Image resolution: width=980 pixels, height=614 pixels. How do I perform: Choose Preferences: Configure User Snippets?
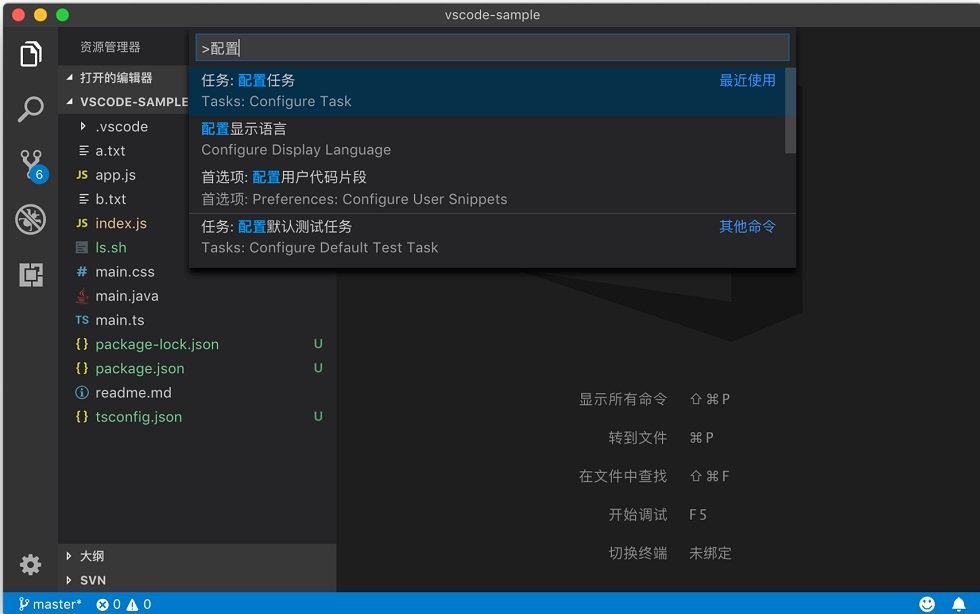(x=492, y=188)
